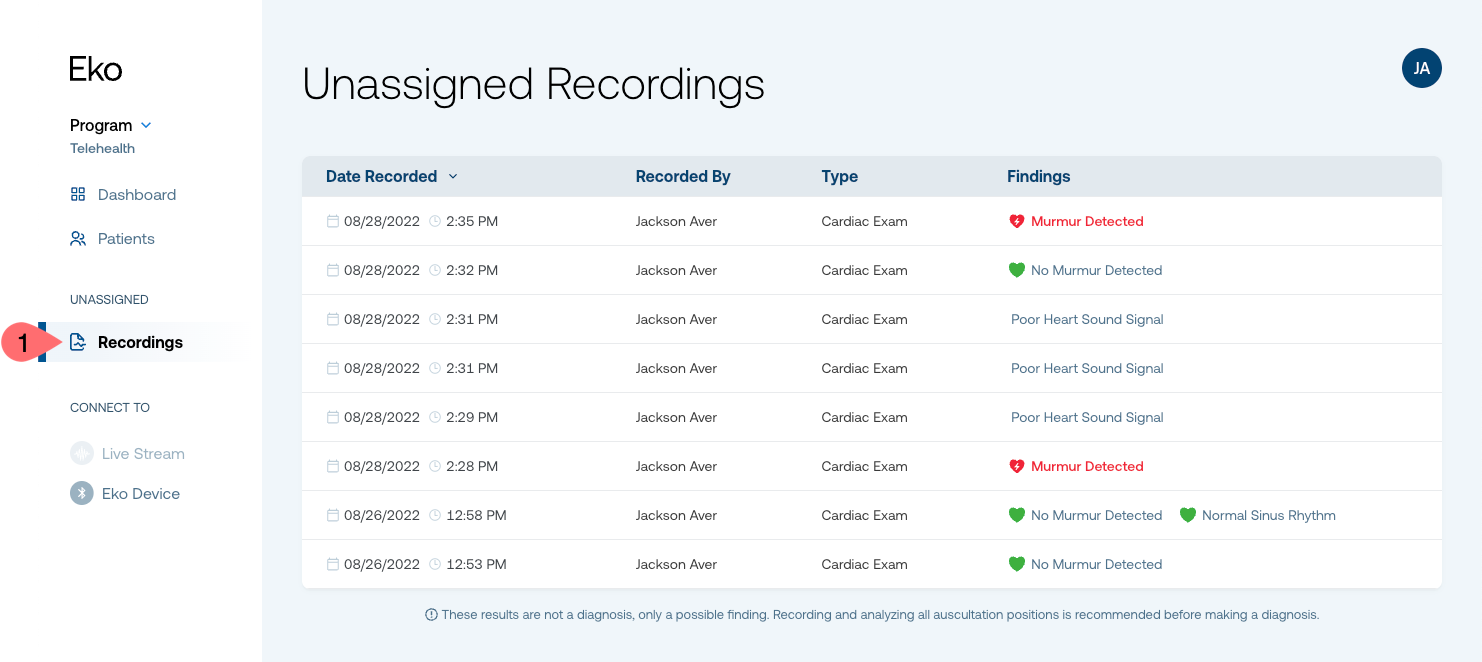Click the Eko logo
This screenshot has height=662, width=1482.
point(94,68)
